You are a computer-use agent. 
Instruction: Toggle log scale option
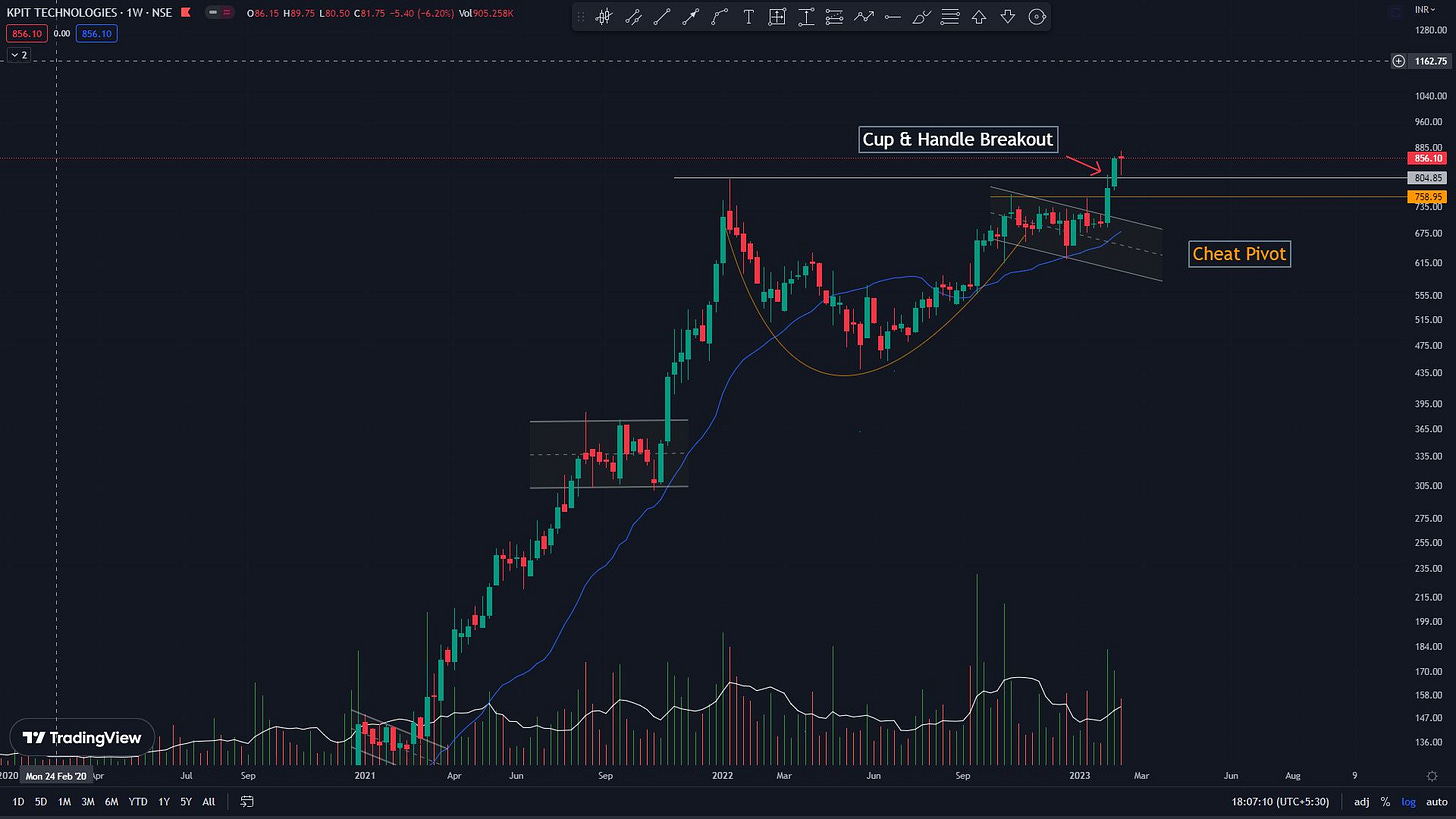point(1408,801)
